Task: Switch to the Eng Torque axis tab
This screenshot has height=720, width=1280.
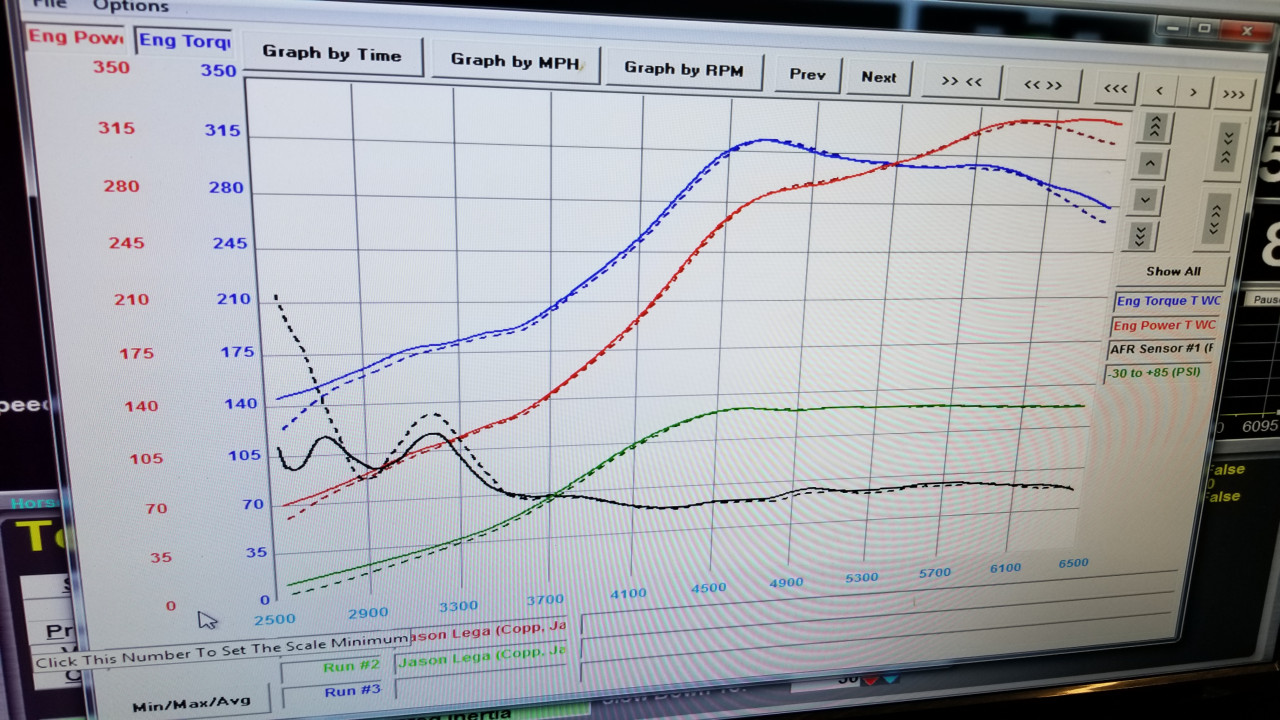Action: click(x=184, y=41)
